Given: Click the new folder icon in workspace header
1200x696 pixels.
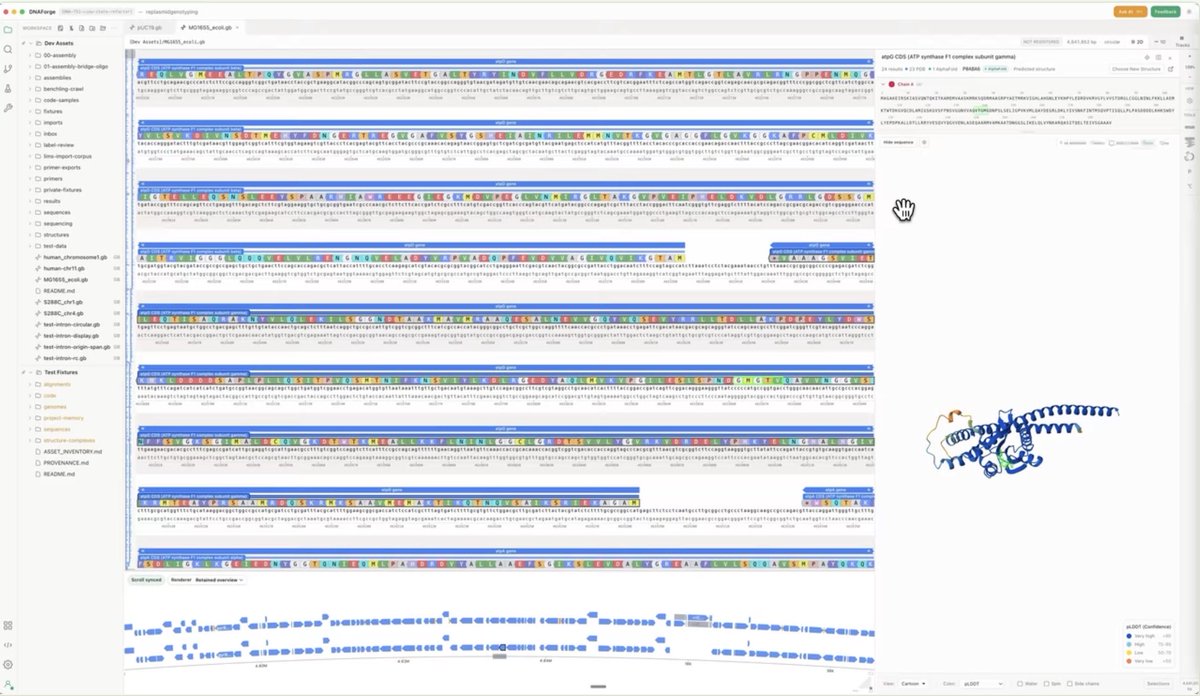Looking at the screenshot, I should 92,28.
